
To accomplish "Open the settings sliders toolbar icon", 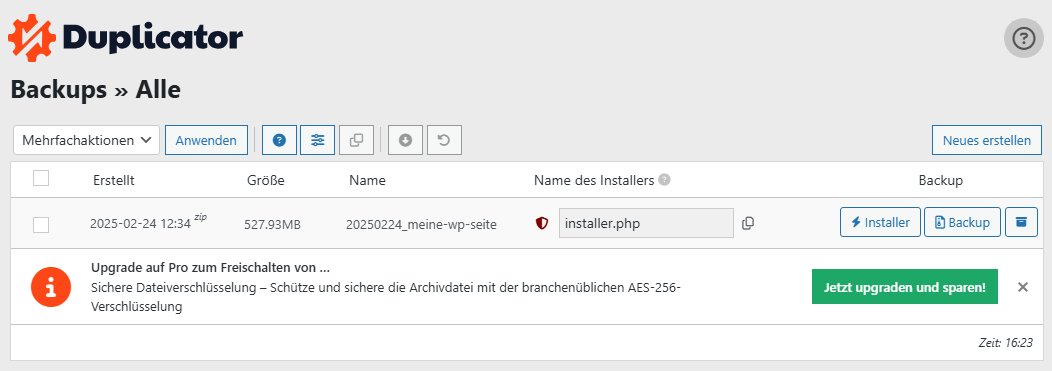I will tap(317, 140).
